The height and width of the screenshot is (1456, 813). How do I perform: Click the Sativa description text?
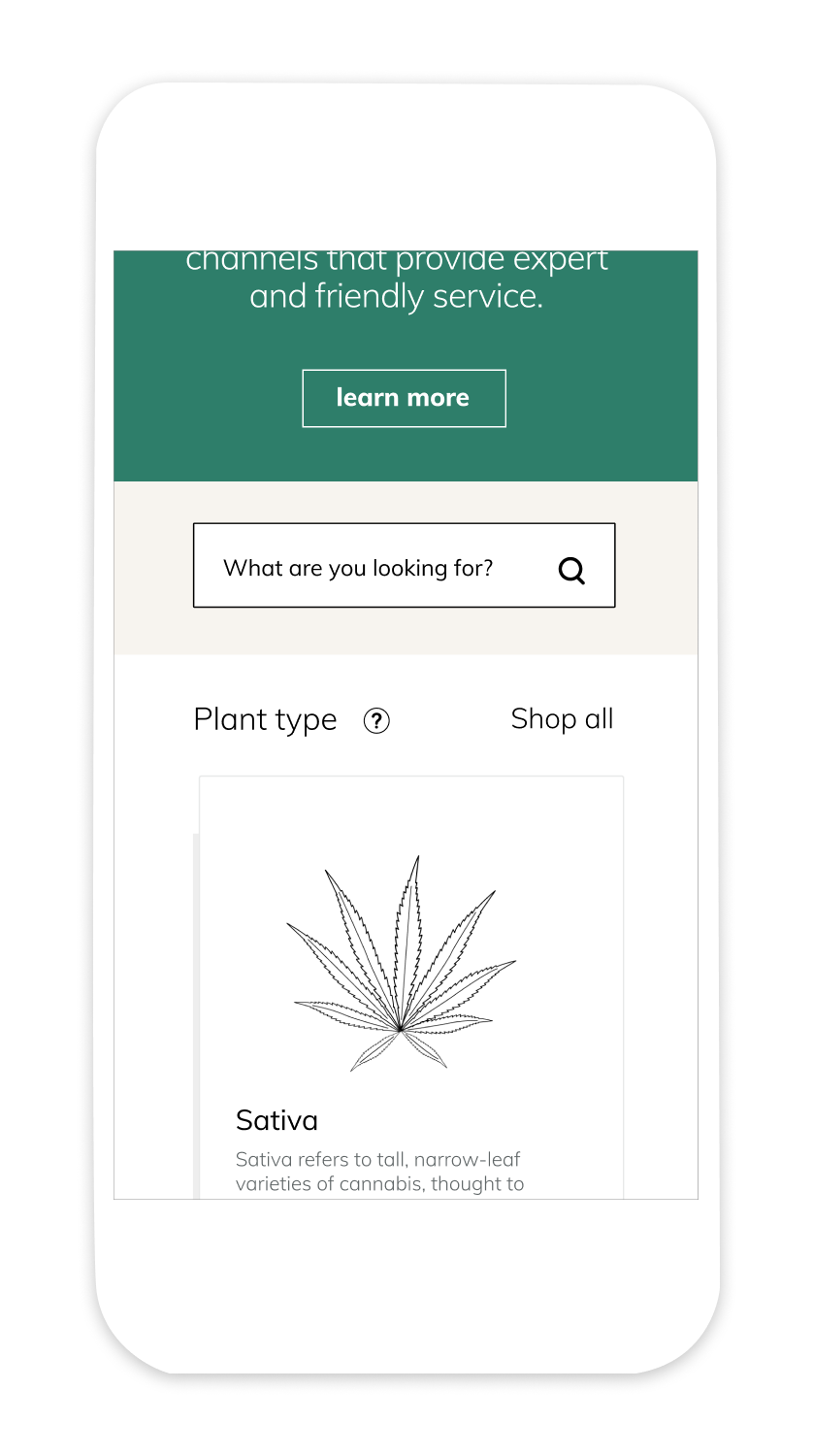pos(380,1172)
